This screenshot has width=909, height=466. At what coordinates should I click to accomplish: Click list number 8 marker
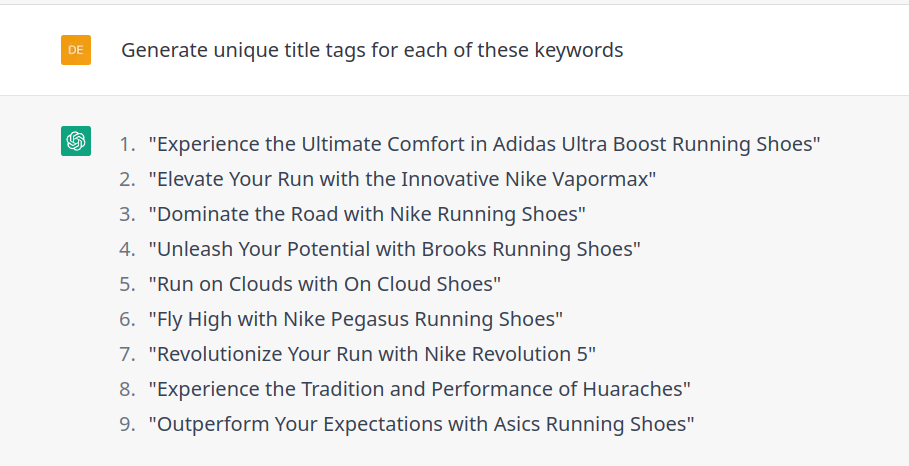point(127,389)
